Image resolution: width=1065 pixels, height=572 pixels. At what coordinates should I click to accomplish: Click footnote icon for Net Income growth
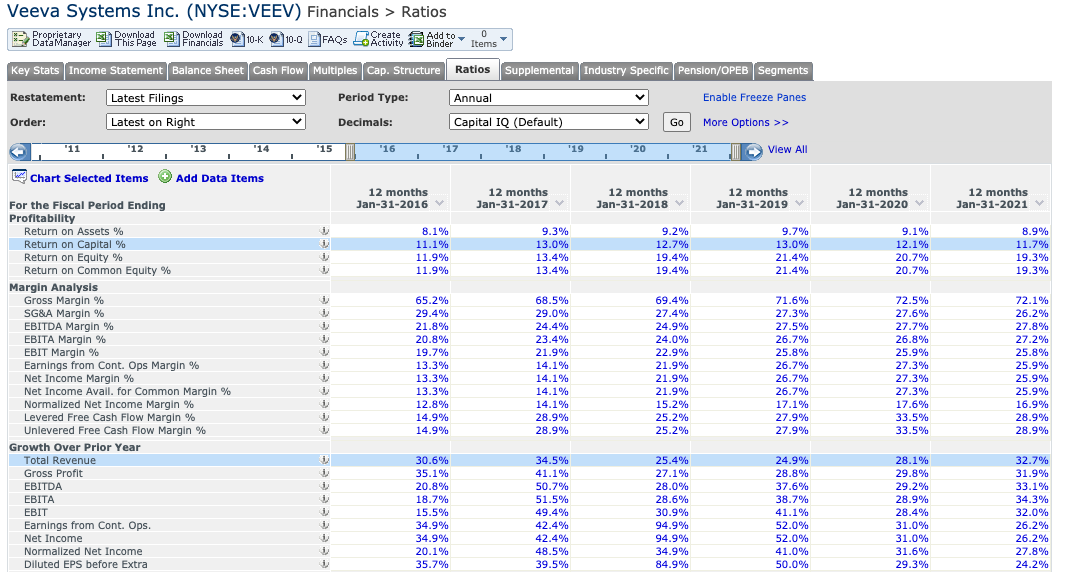pyautogui.click(x=325, y=539)
